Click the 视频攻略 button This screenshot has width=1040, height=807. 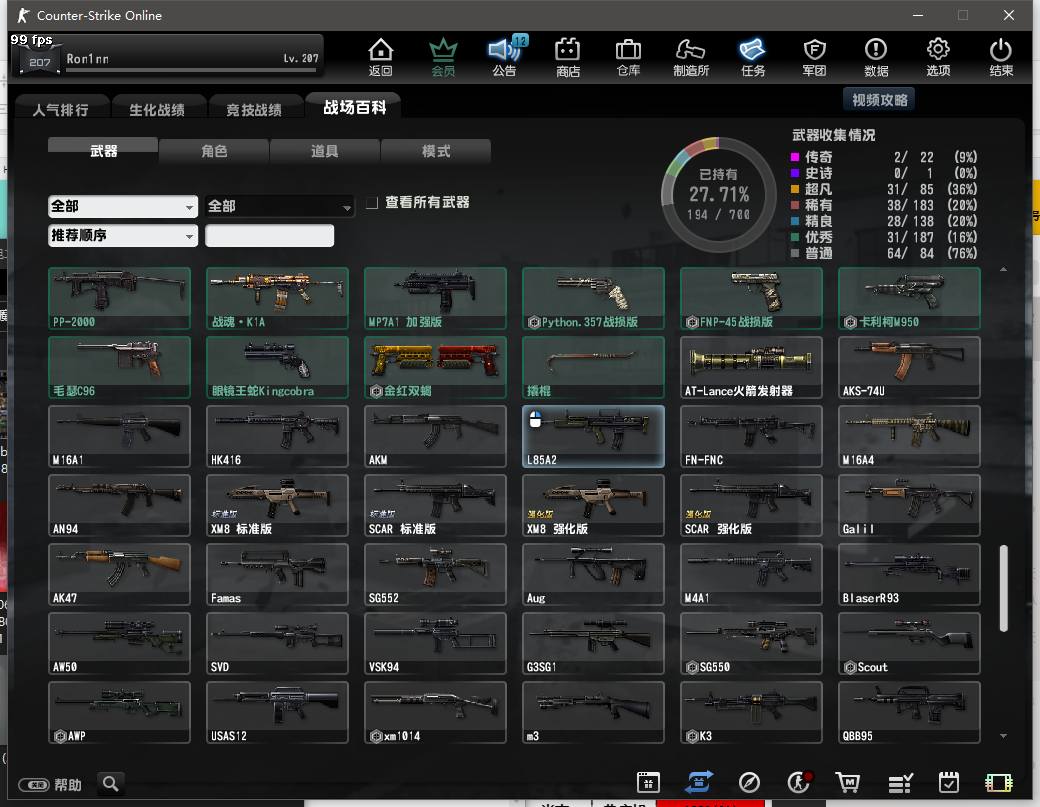tap(880, 100)
